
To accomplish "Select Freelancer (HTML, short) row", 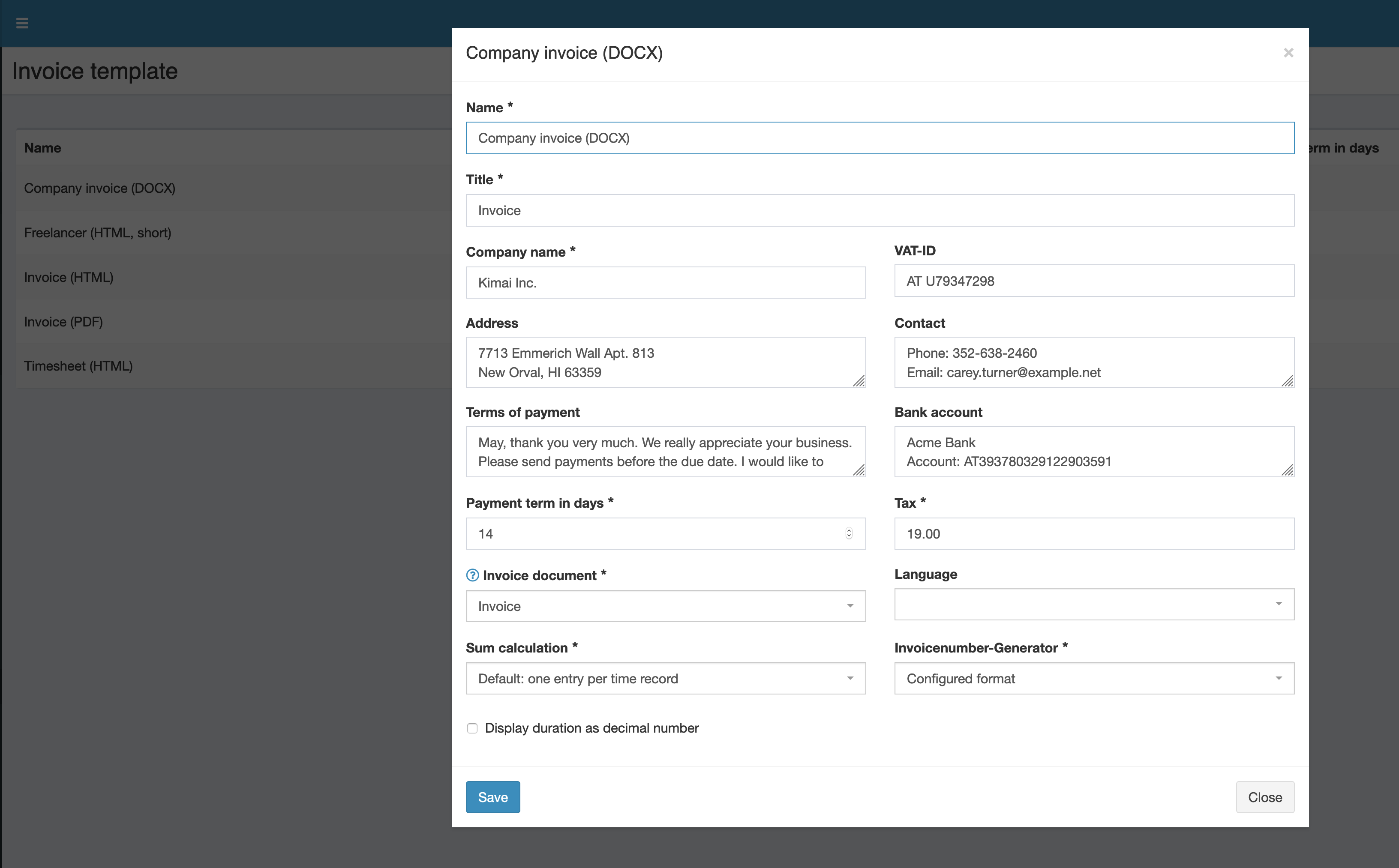I will 234,233.
